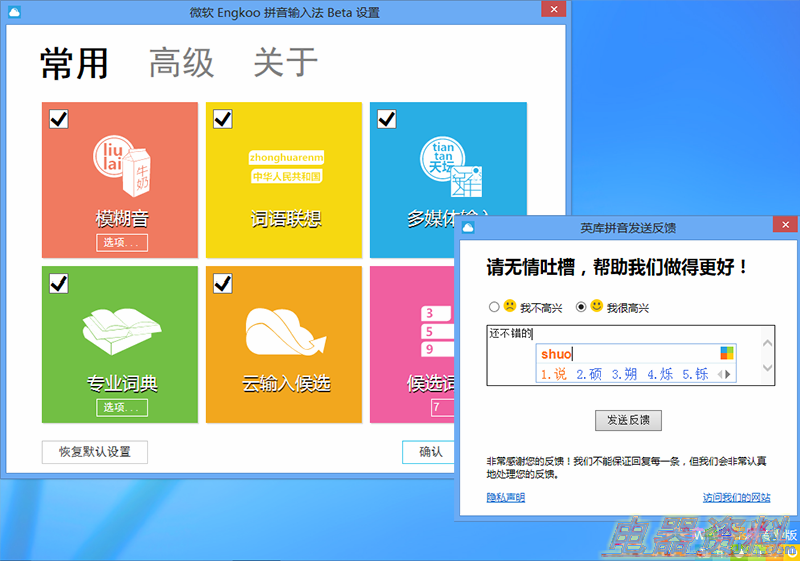
Task: Disable the 专业词典 checkbox
Action: 58,284
